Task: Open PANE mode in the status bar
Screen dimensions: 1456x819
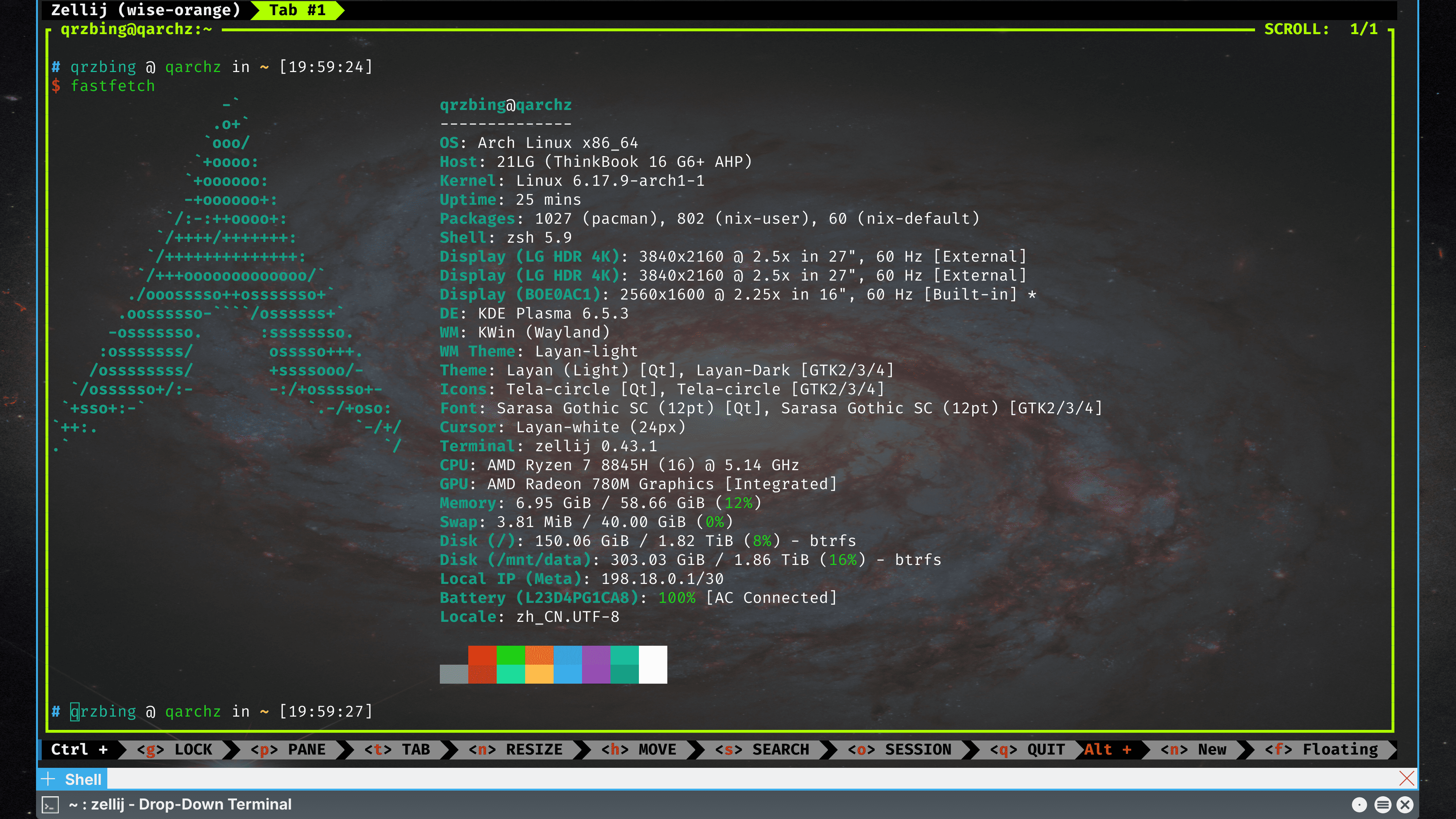Action: pyautogui.click(x=288, y=750)
